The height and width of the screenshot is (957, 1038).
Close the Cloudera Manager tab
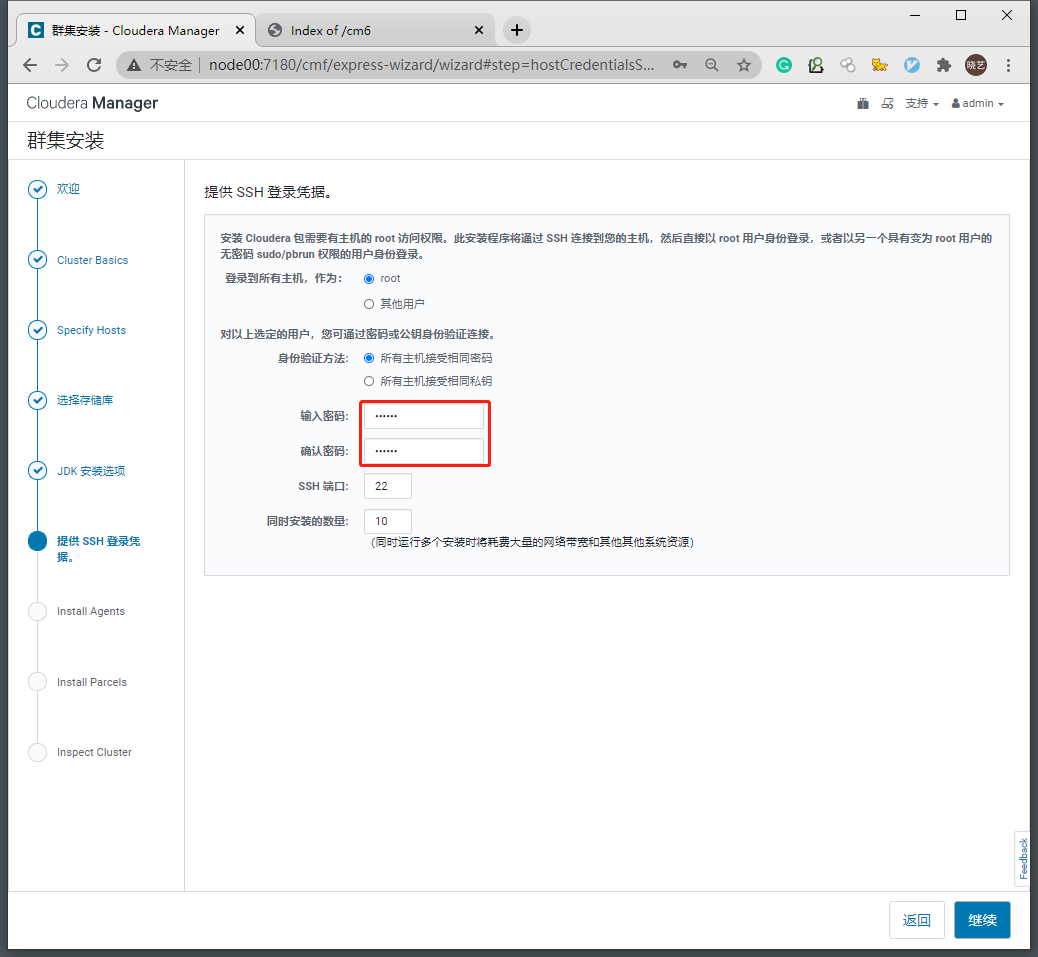pyautogui.click(x=240, y=30)
